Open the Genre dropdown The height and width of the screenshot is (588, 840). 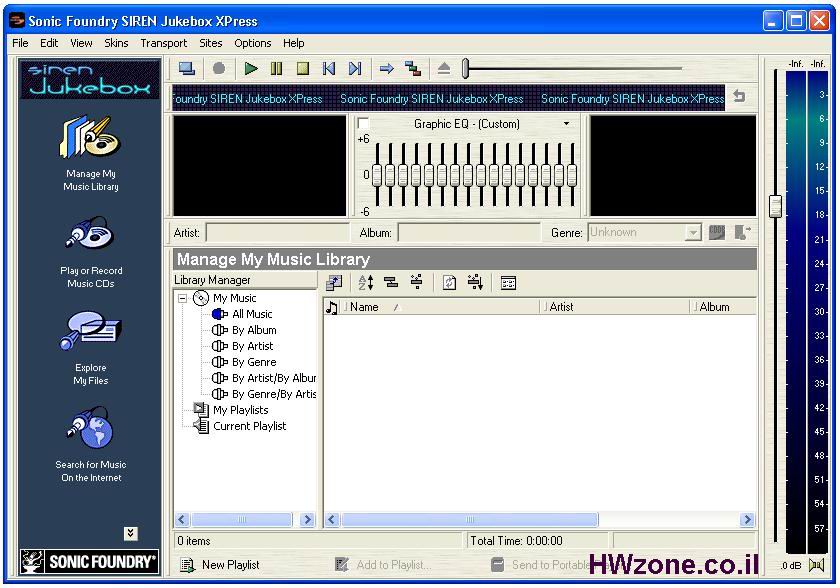[x=693, y=233]
